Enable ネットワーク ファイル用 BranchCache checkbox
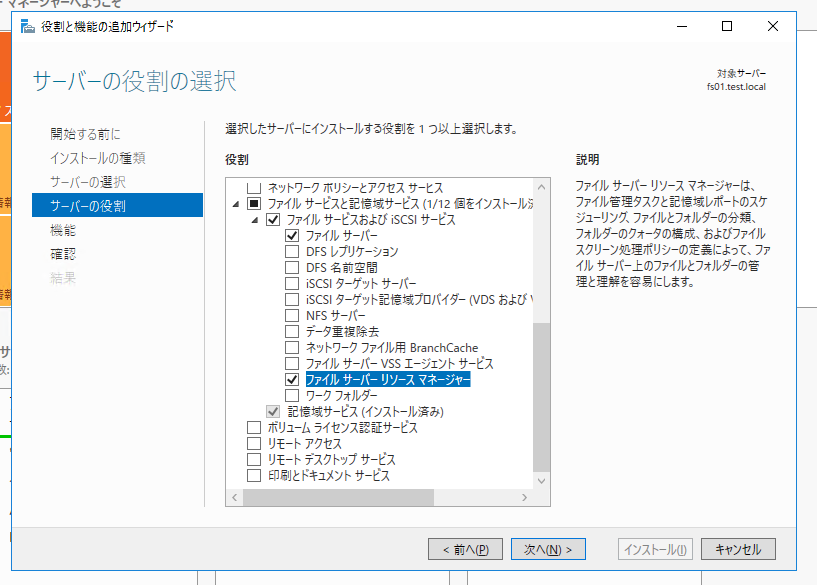The width and height of the screenshot is (817, 585). pyautogui.click(x=292, y=347)
